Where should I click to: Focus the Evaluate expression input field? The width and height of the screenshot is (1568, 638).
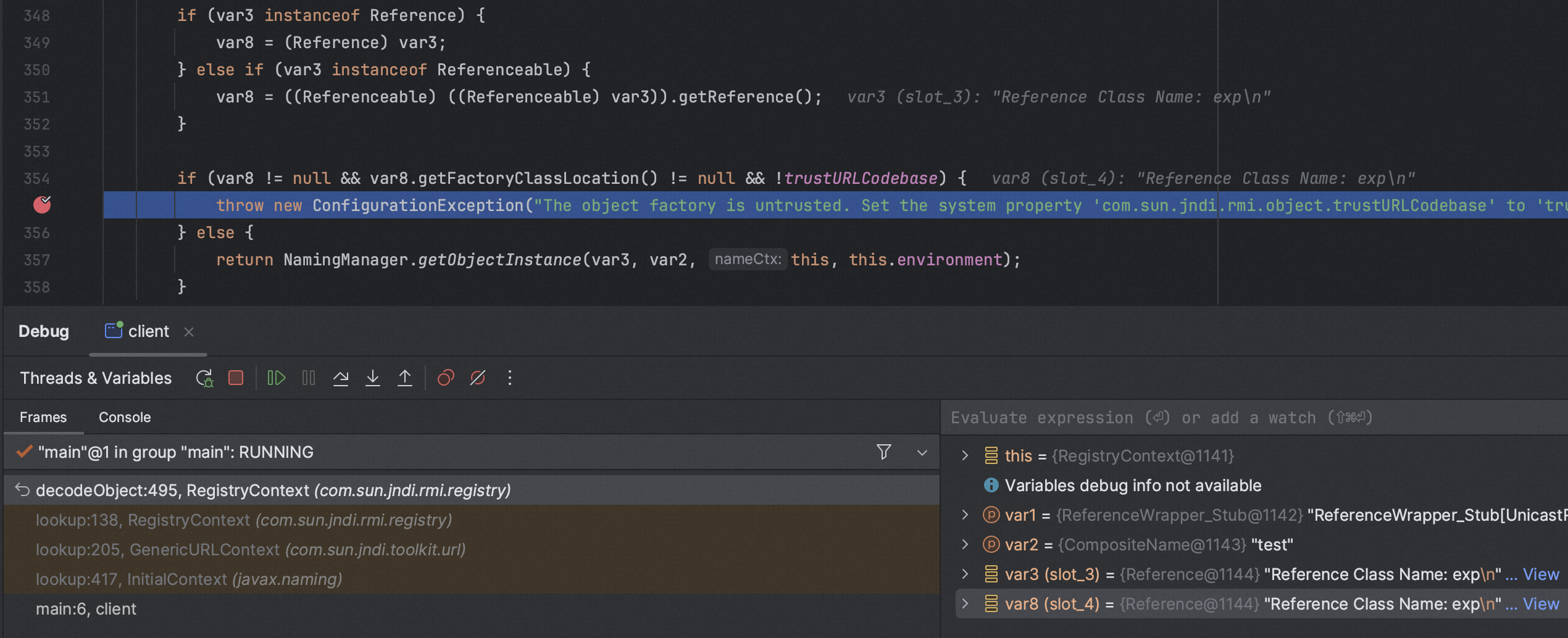tap(1253, 418)
